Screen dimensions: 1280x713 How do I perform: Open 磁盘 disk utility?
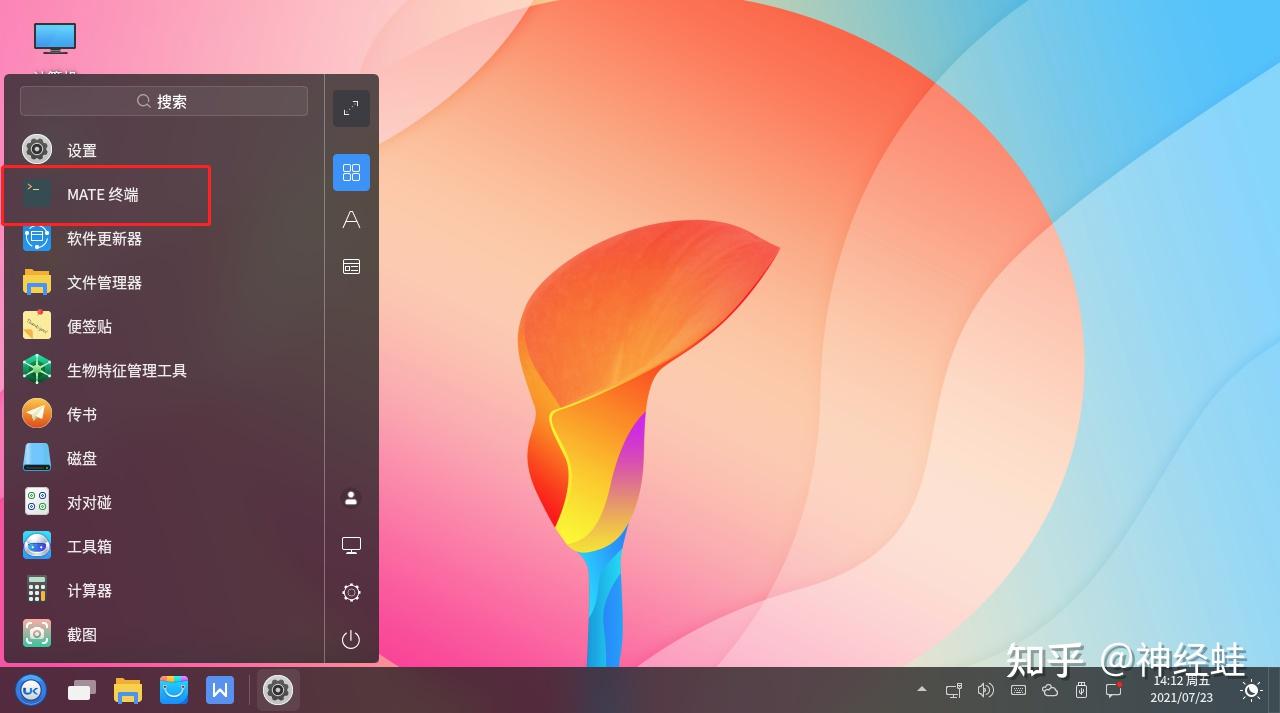tap(164, 458)
